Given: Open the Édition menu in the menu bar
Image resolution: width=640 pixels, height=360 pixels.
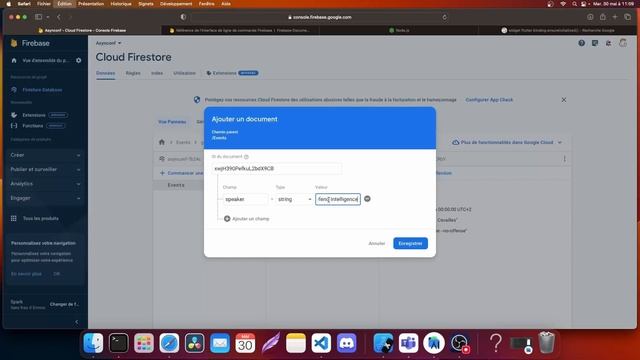Looking at the screenshot, I should (64, 4).
